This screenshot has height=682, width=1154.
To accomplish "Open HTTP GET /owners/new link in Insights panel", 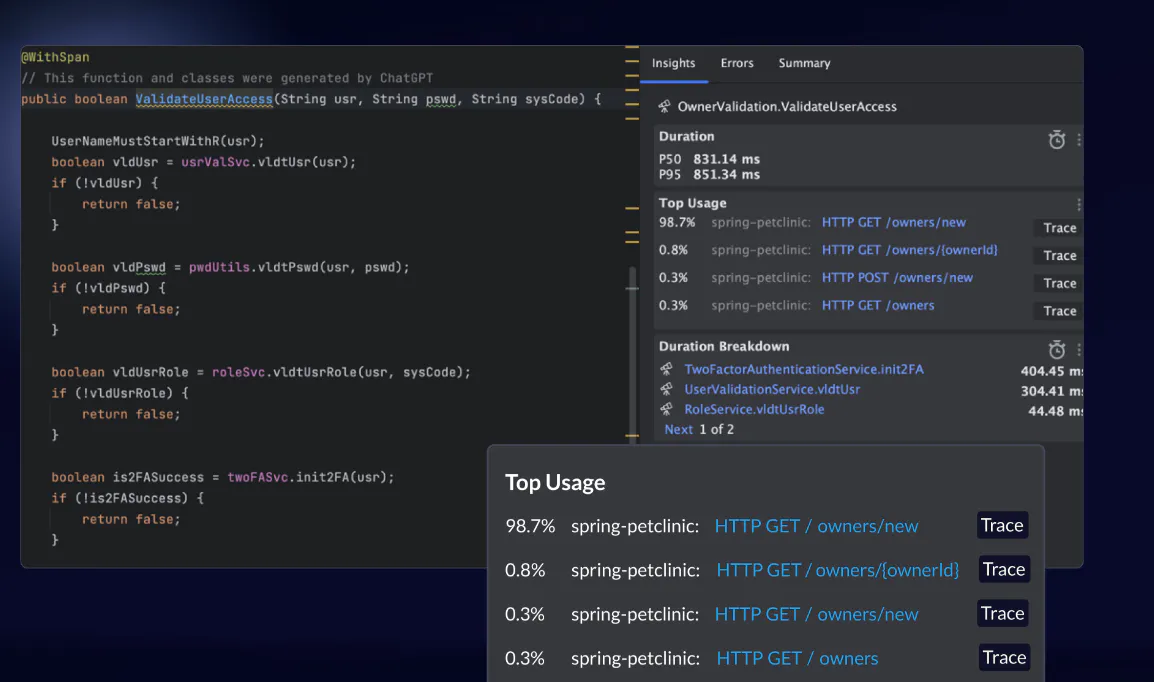I will [x=893, y=222].
